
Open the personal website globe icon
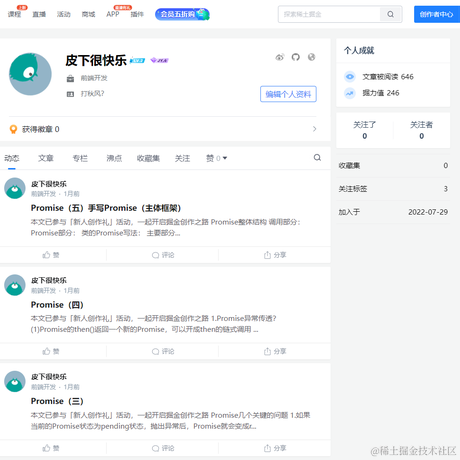coord(311,57)
